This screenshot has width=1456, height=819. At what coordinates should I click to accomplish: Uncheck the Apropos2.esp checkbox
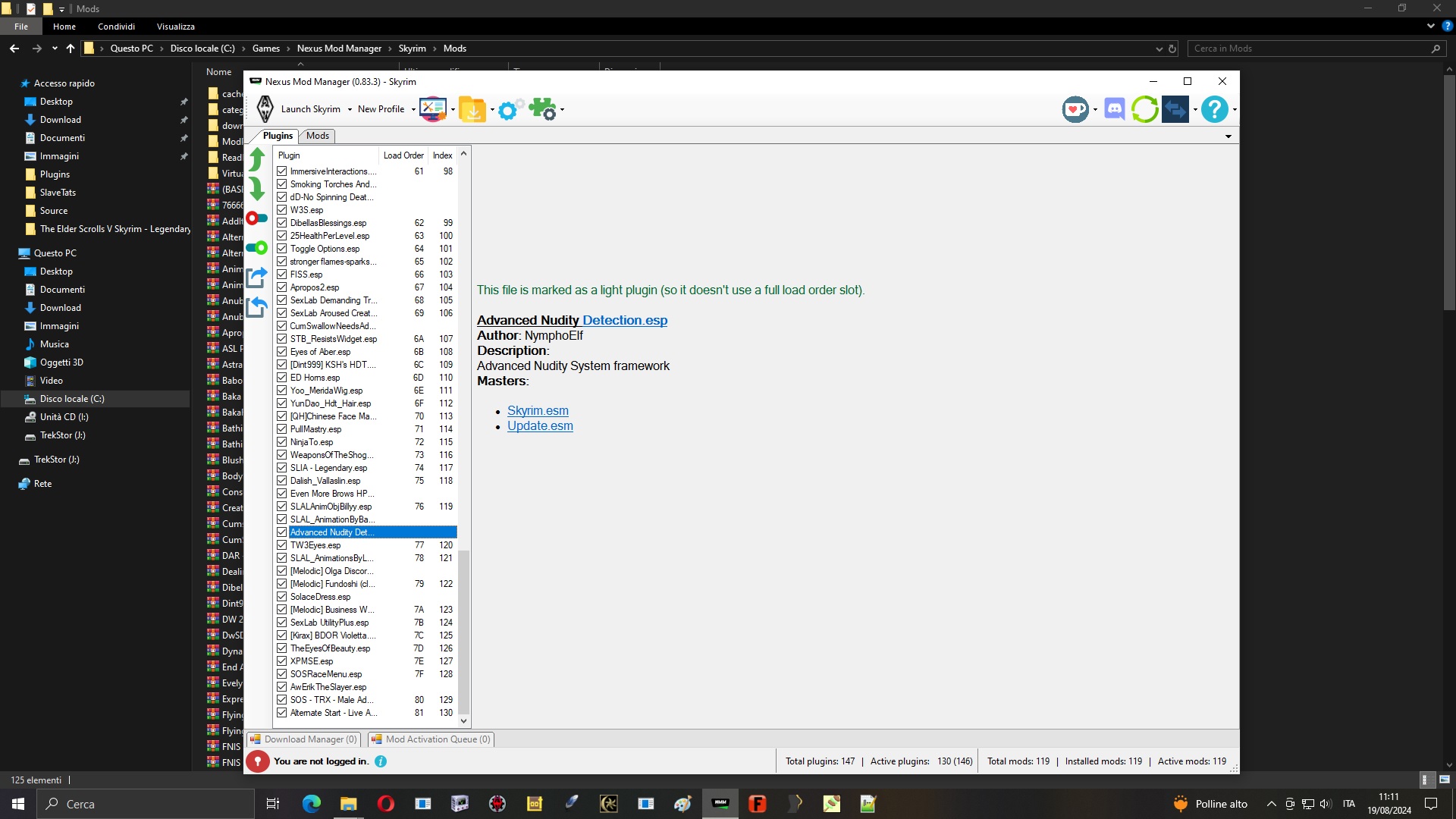282,287
